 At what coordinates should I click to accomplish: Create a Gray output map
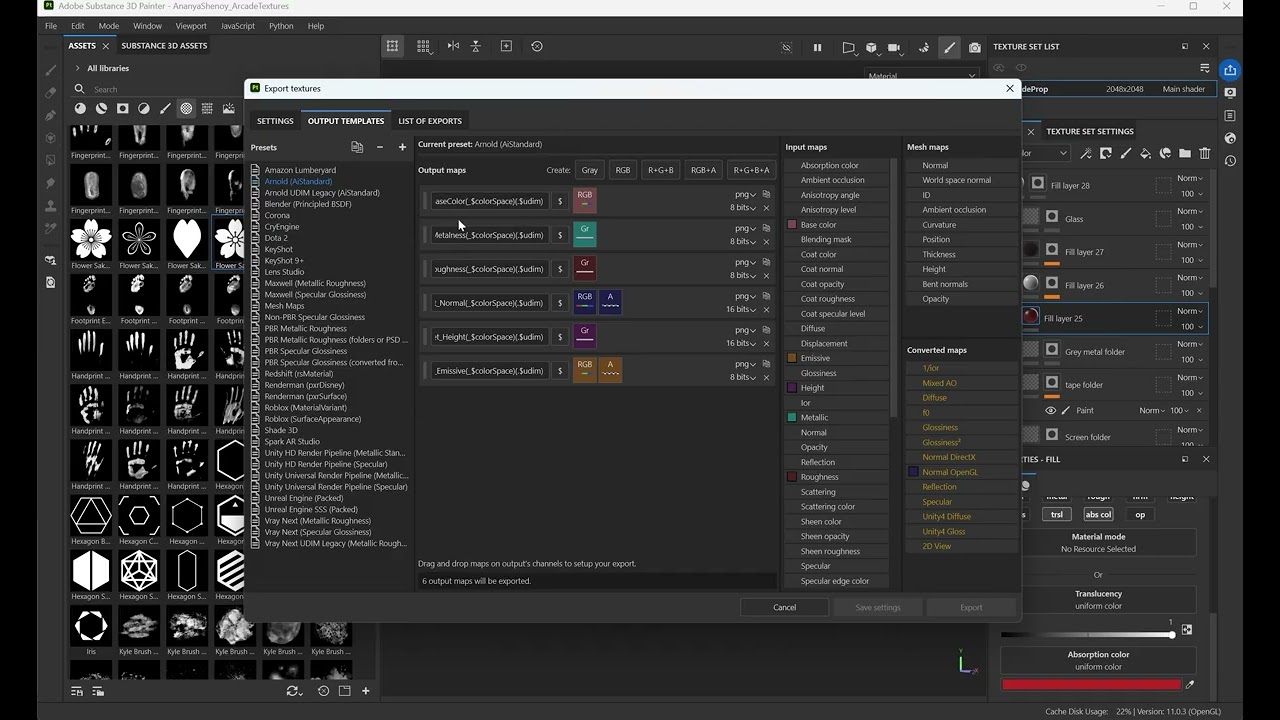pyautogui.click(x=590, y=170)
